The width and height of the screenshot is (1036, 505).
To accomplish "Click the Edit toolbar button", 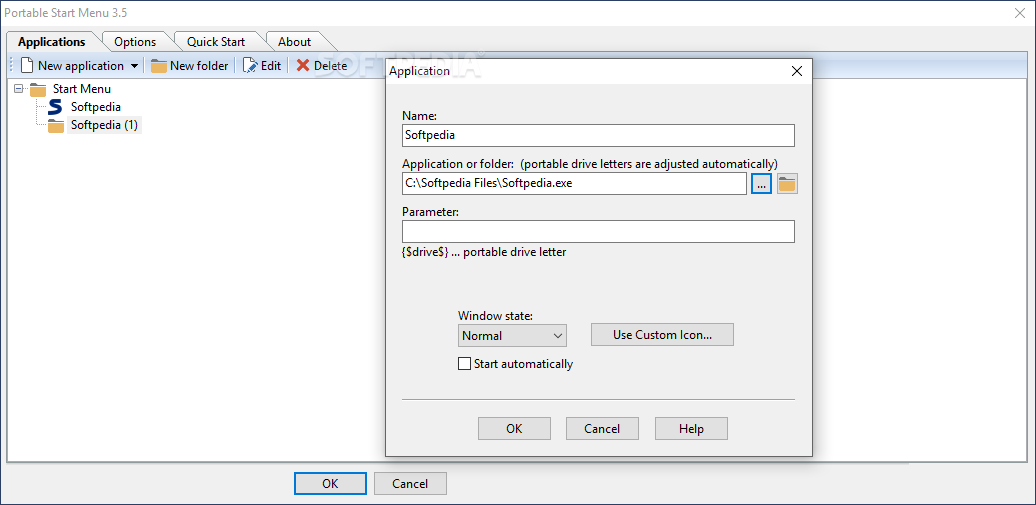I will [x=262, y=65].
